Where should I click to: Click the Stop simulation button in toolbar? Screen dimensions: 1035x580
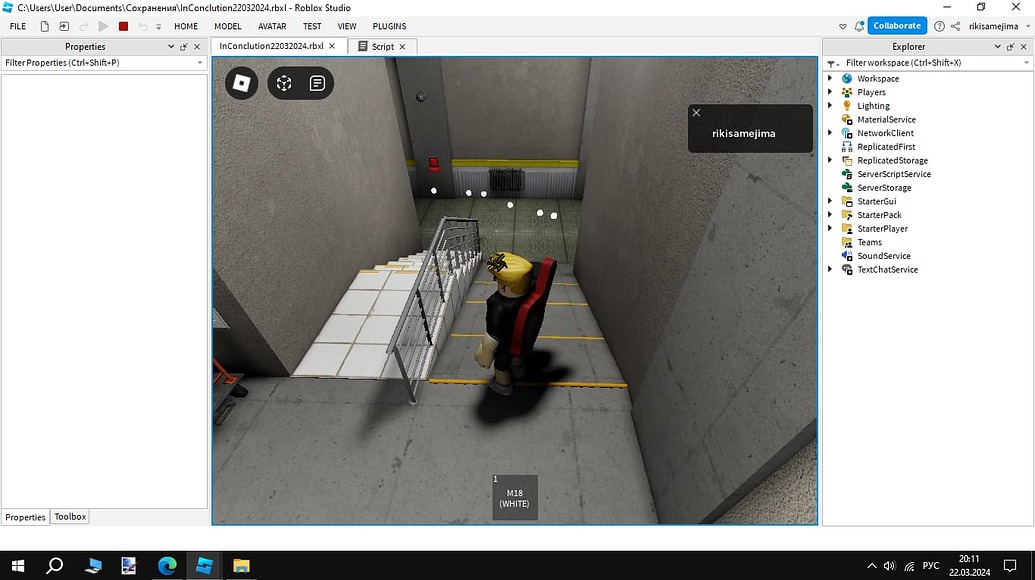[123, 26]
